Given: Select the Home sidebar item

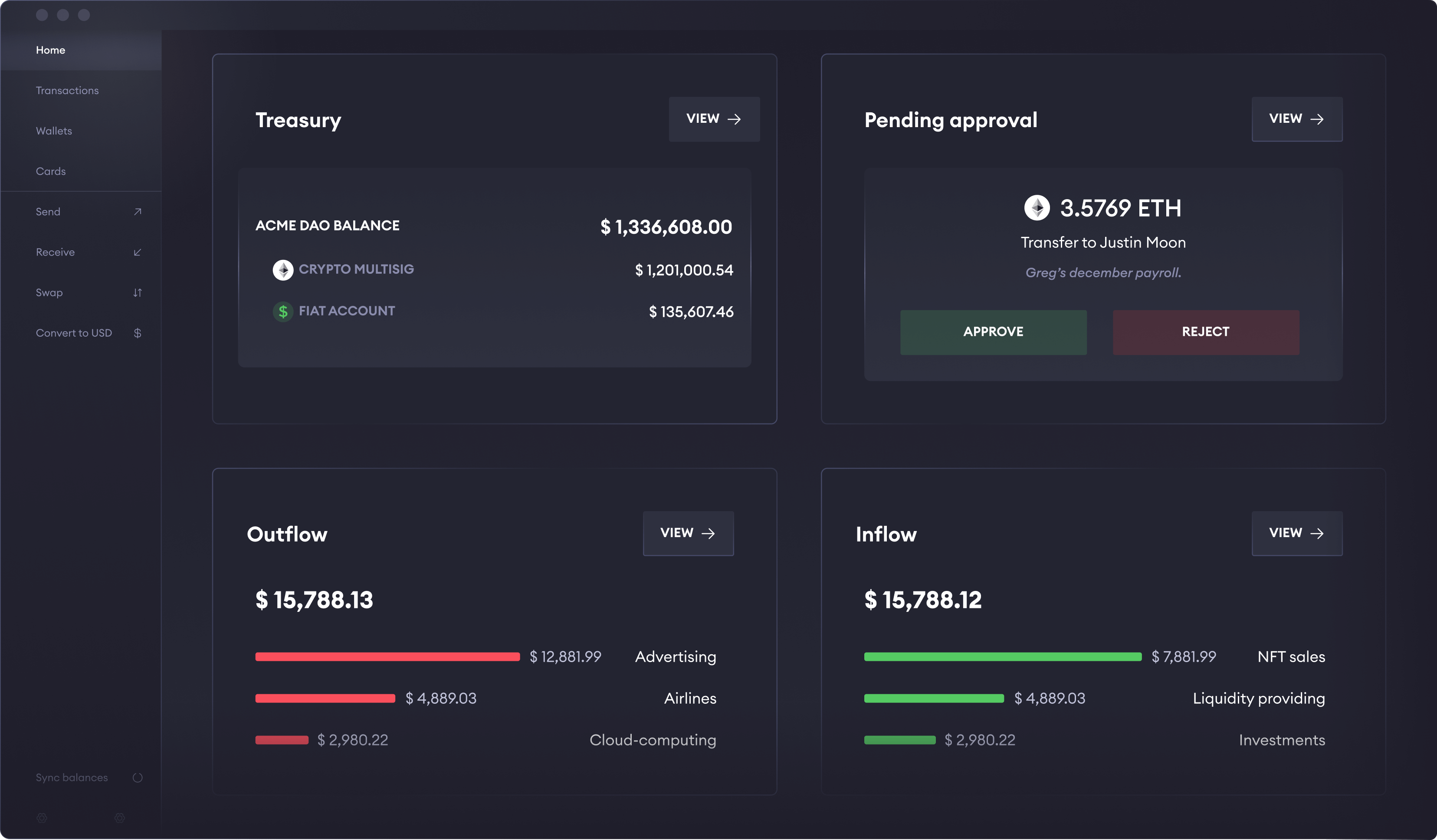Looking at the screenshot, I should click(51, 50).
